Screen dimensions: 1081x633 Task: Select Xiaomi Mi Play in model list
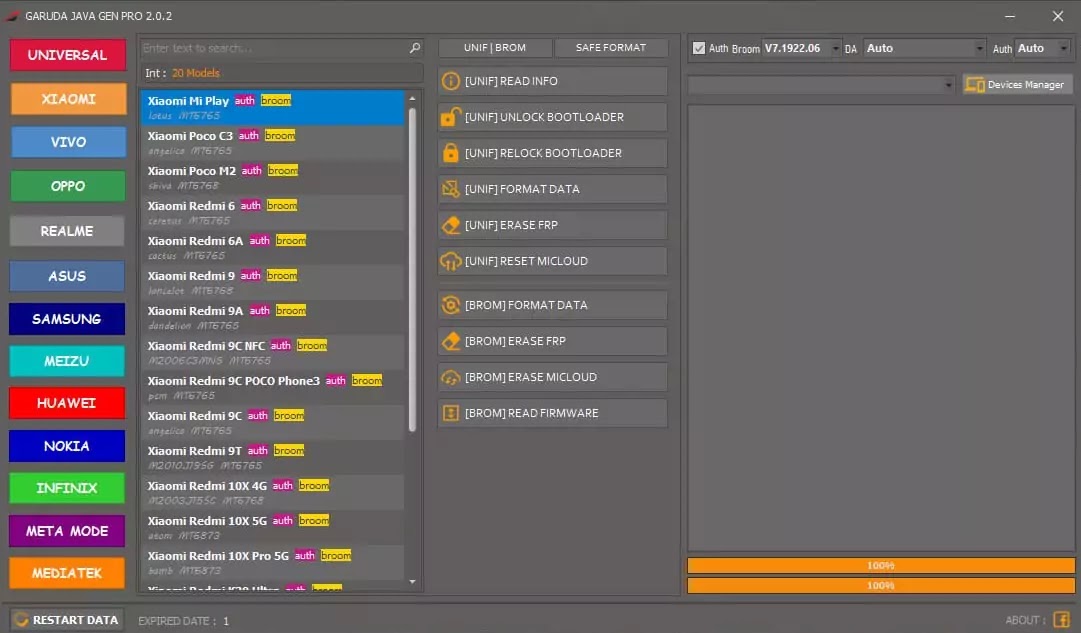tap(272, 108)
